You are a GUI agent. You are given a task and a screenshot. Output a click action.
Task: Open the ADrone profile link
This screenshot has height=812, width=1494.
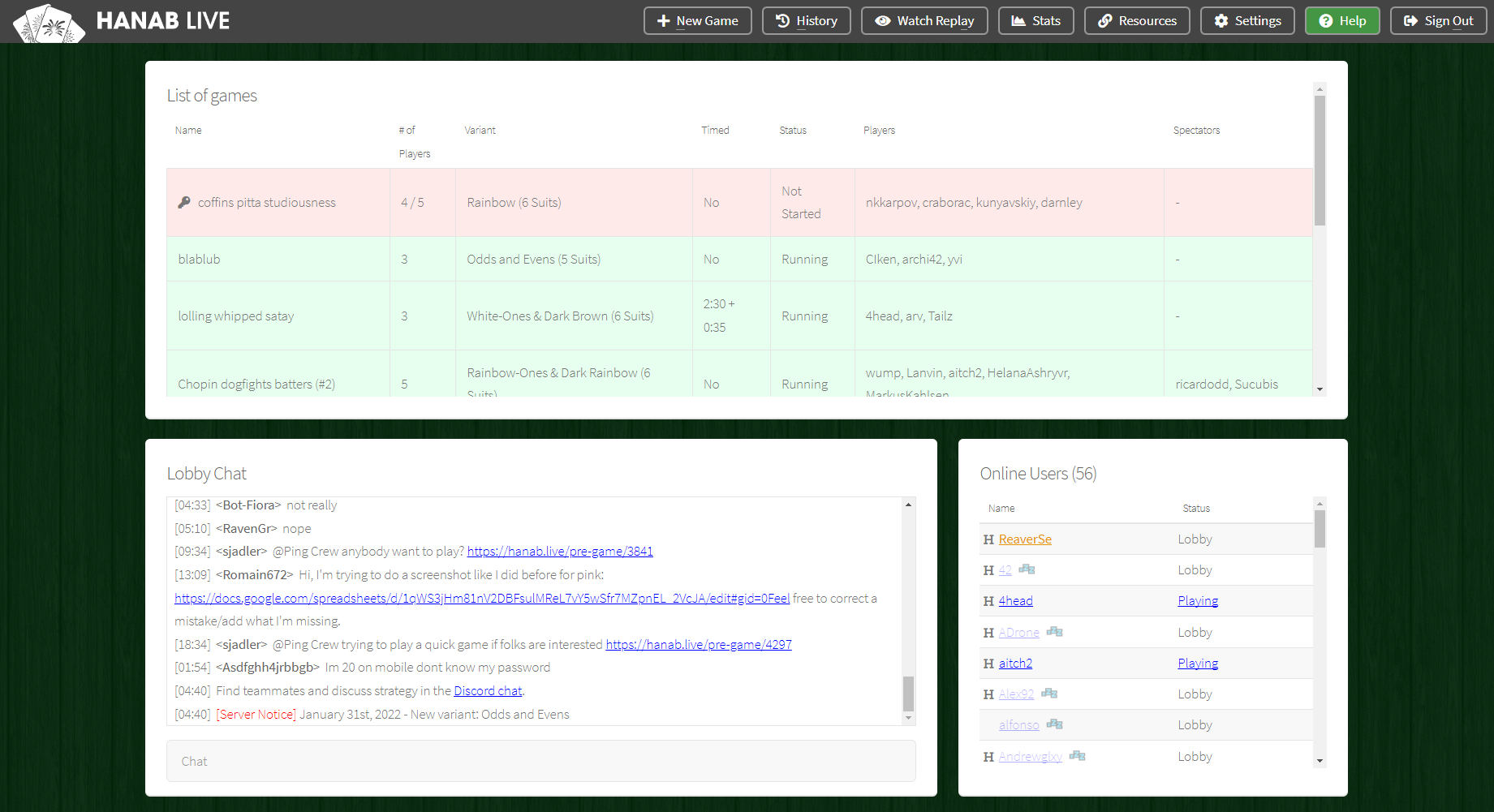[x=1019, y=633]
